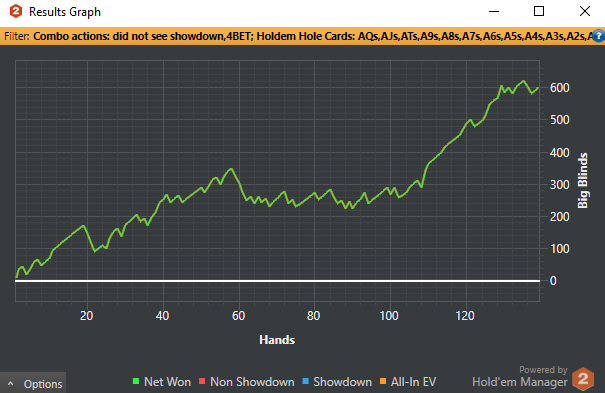Click the Hands axis title
Screen dimensions: 605x393
tap(277, 340)
